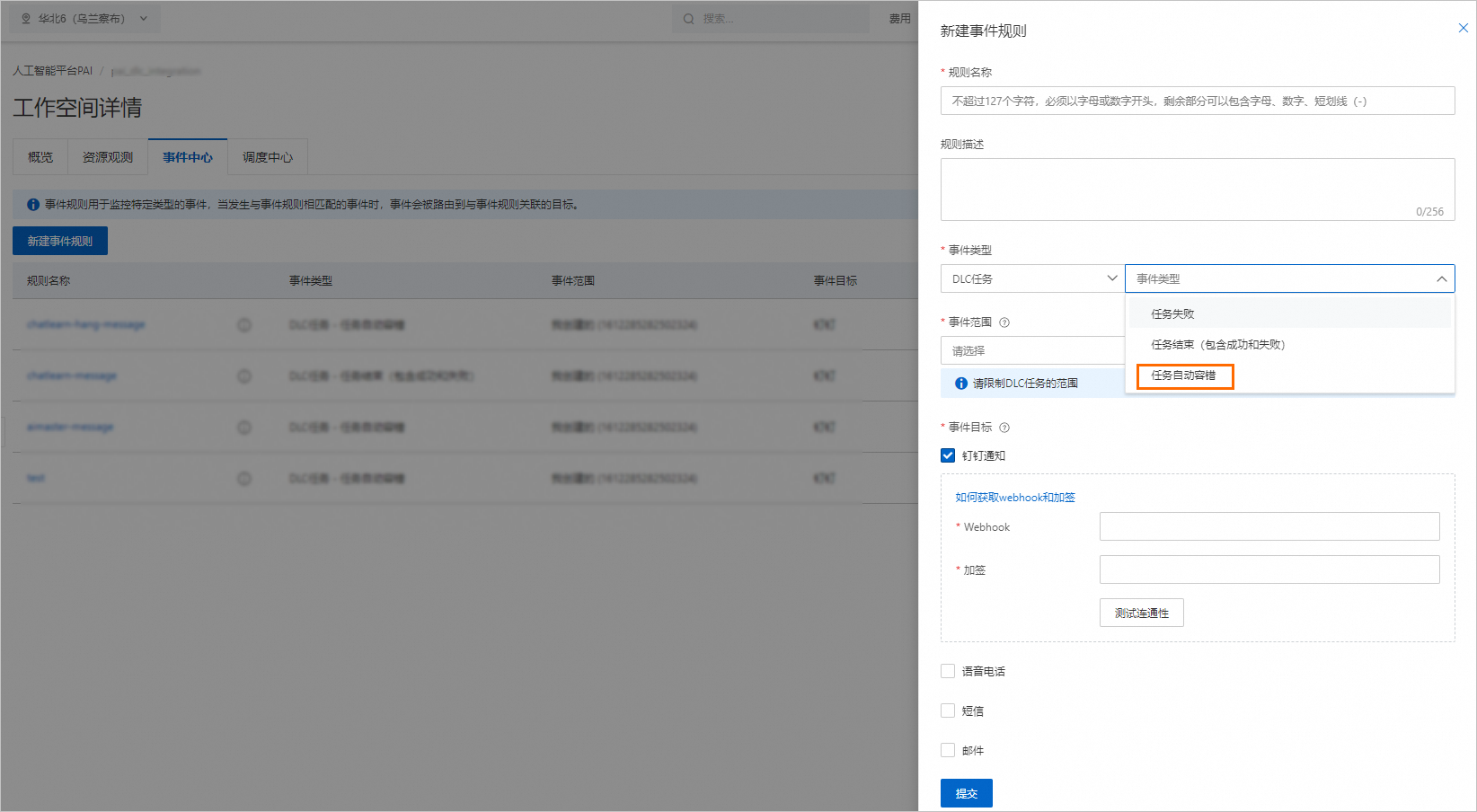Image resolution: width=1477 pixels, height=812 pixels.
Task: Switch to the 概览 tab
Action: (x=40, y=157)
